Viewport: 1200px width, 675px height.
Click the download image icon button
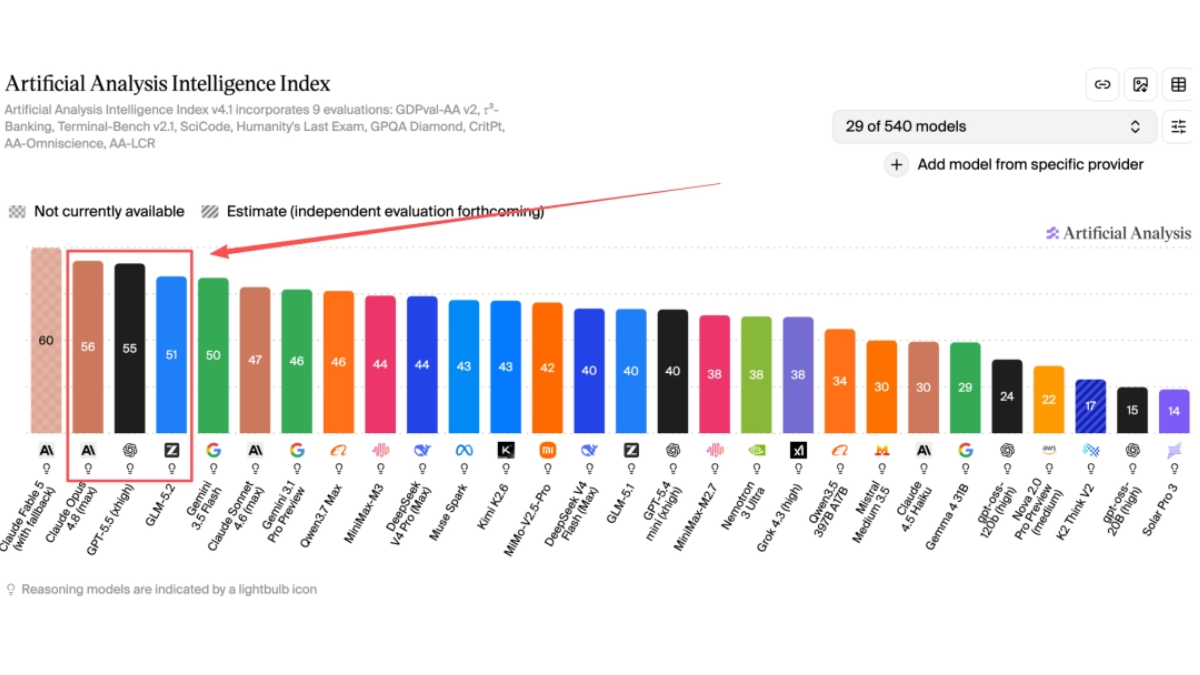coord(1140,85)
